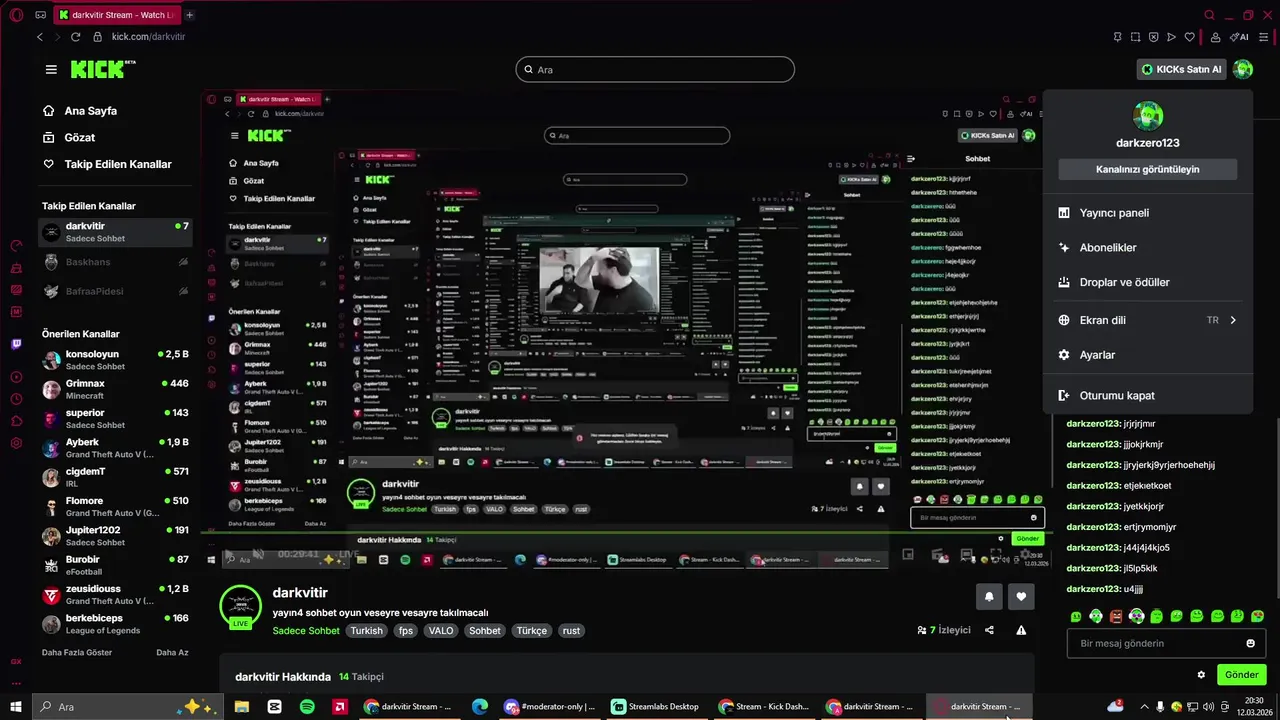Click the KICK logo
The width and height of the screenshot is (1280, 720).
(103, 69)
